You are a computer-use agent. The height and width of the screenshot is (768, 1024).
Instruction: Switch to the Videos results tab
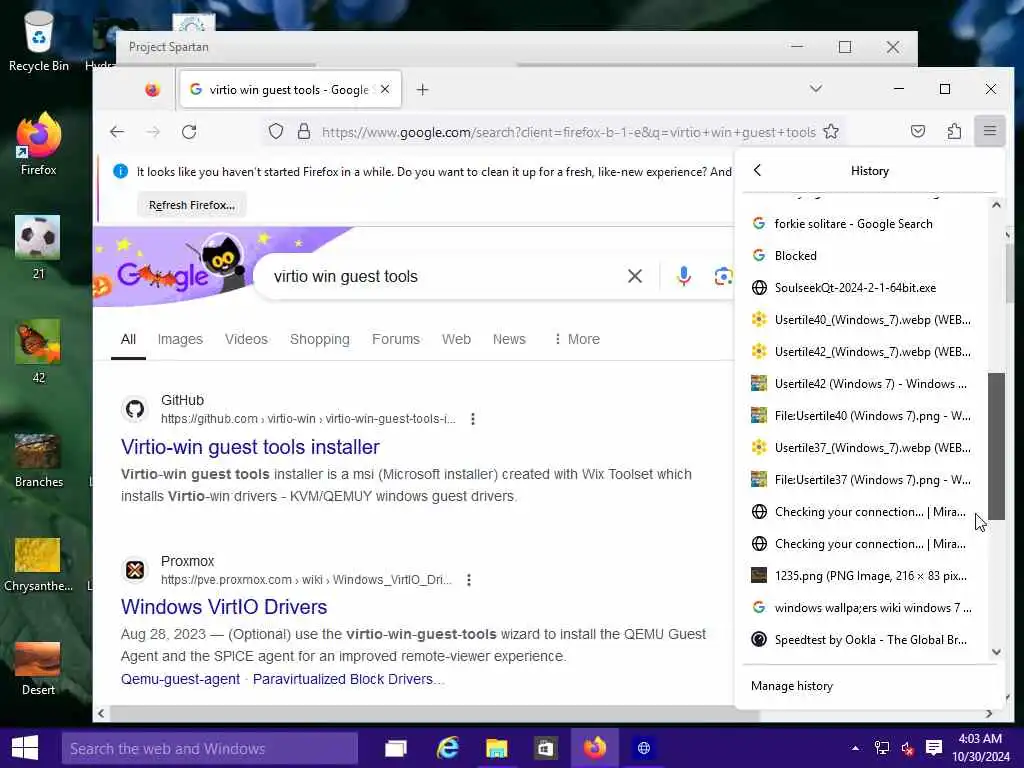246,340
